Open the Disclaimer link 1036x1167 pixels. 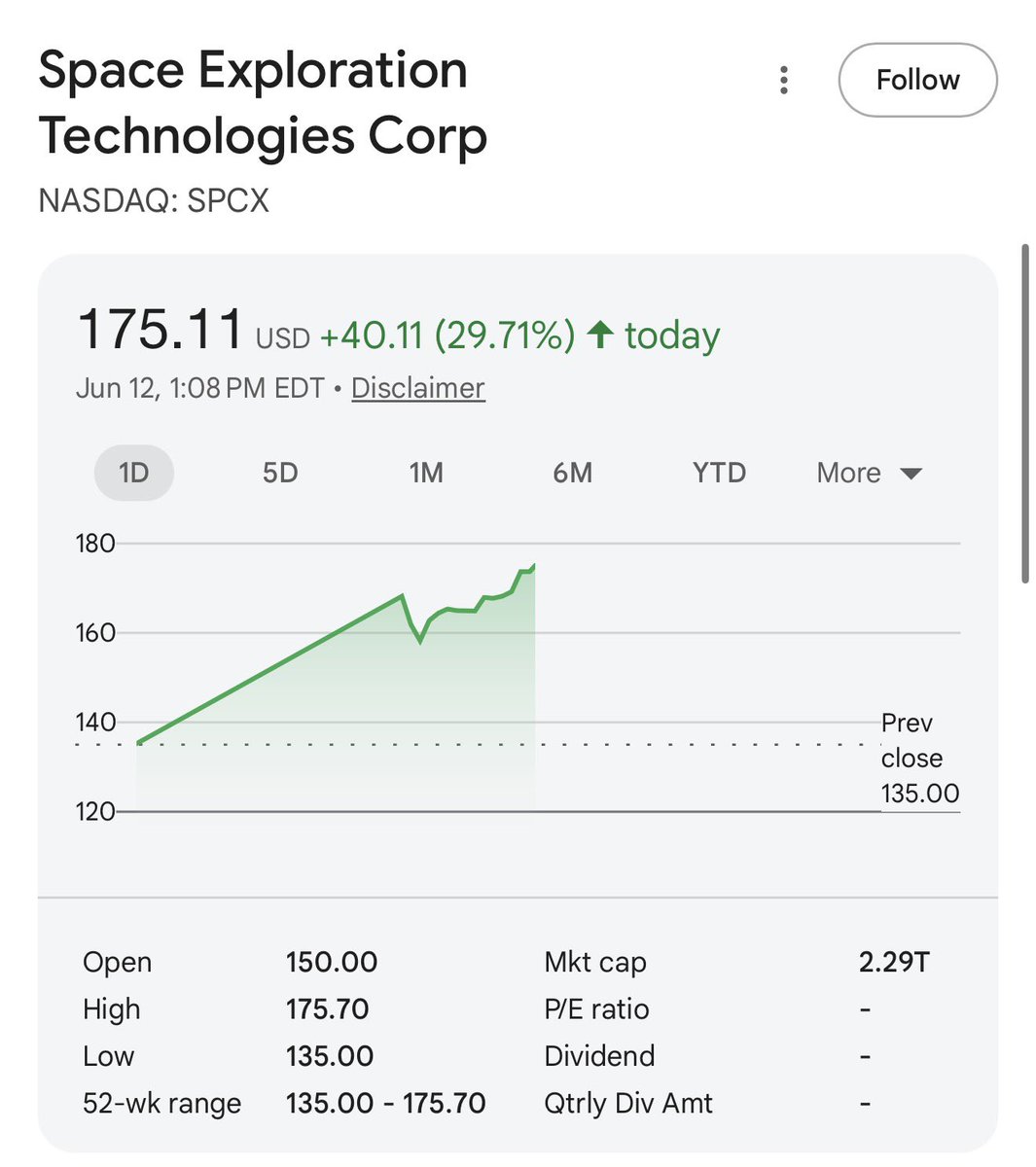click(x=417, y=388)
